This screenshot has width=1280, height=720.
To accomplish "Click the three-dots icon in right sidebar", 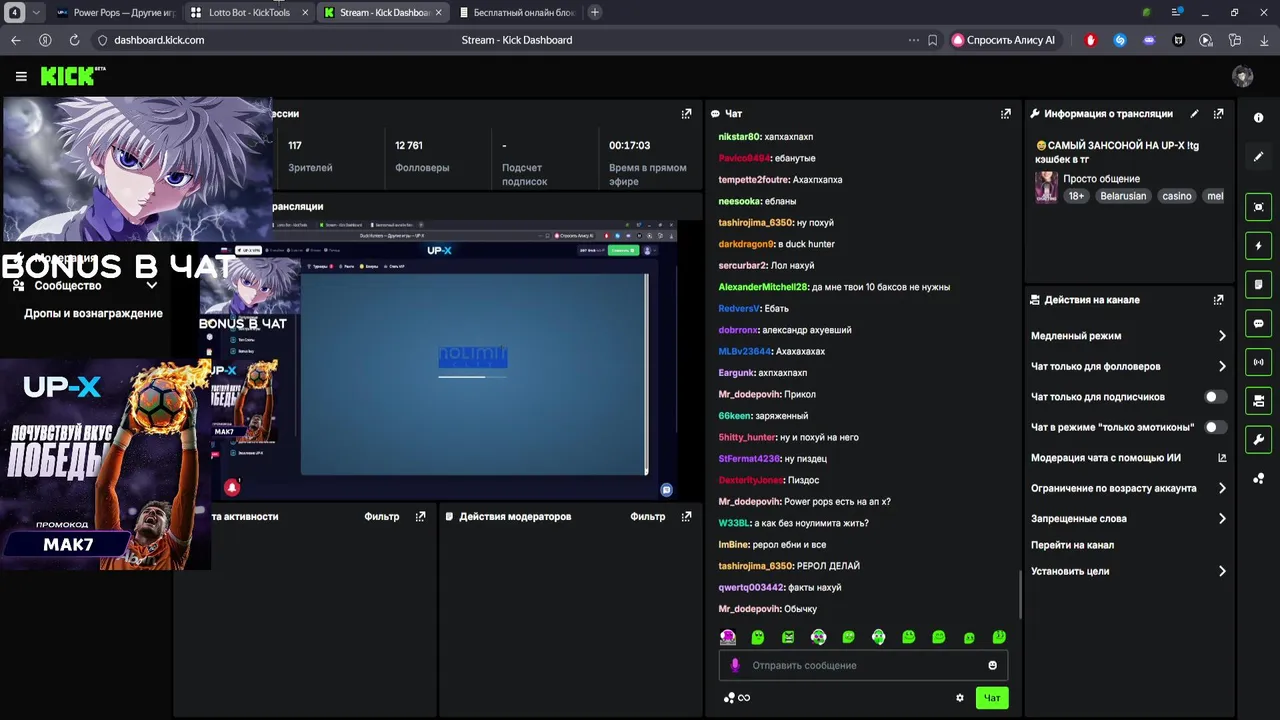I will (1258, 479).
